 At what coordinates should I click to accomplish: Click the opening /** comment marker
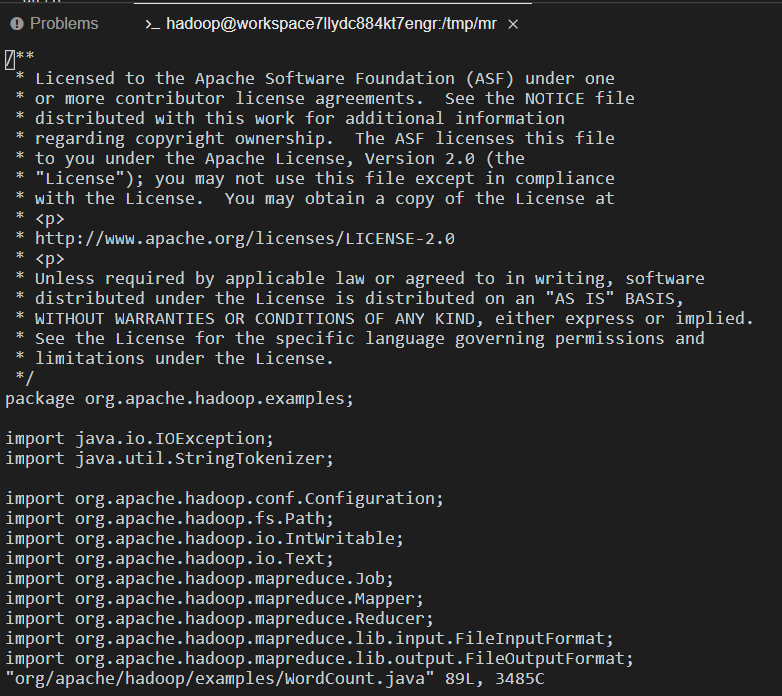tap(20, 58)
